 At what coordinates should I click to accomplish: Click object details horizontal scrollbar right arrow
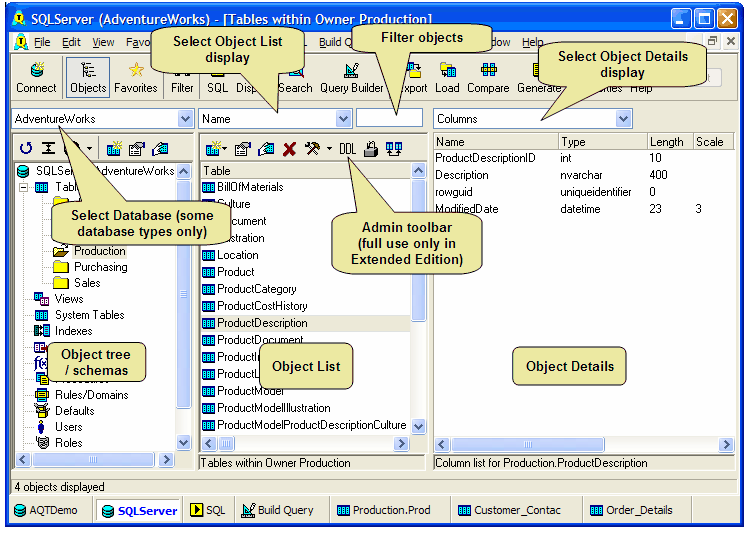click(726, 445)
